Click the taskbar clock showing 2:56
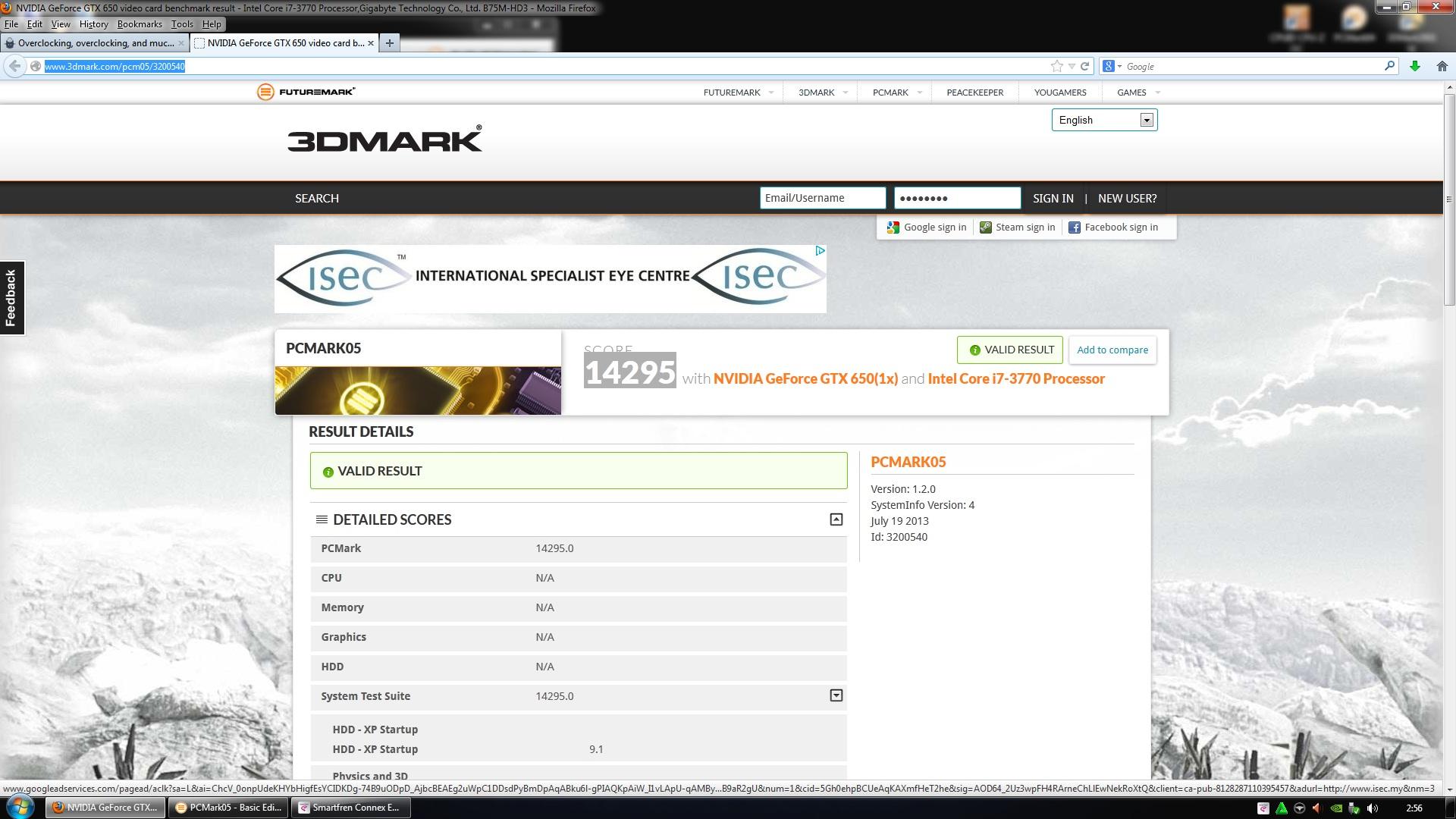The image size is (1456, 819). tap(1414, 808)
